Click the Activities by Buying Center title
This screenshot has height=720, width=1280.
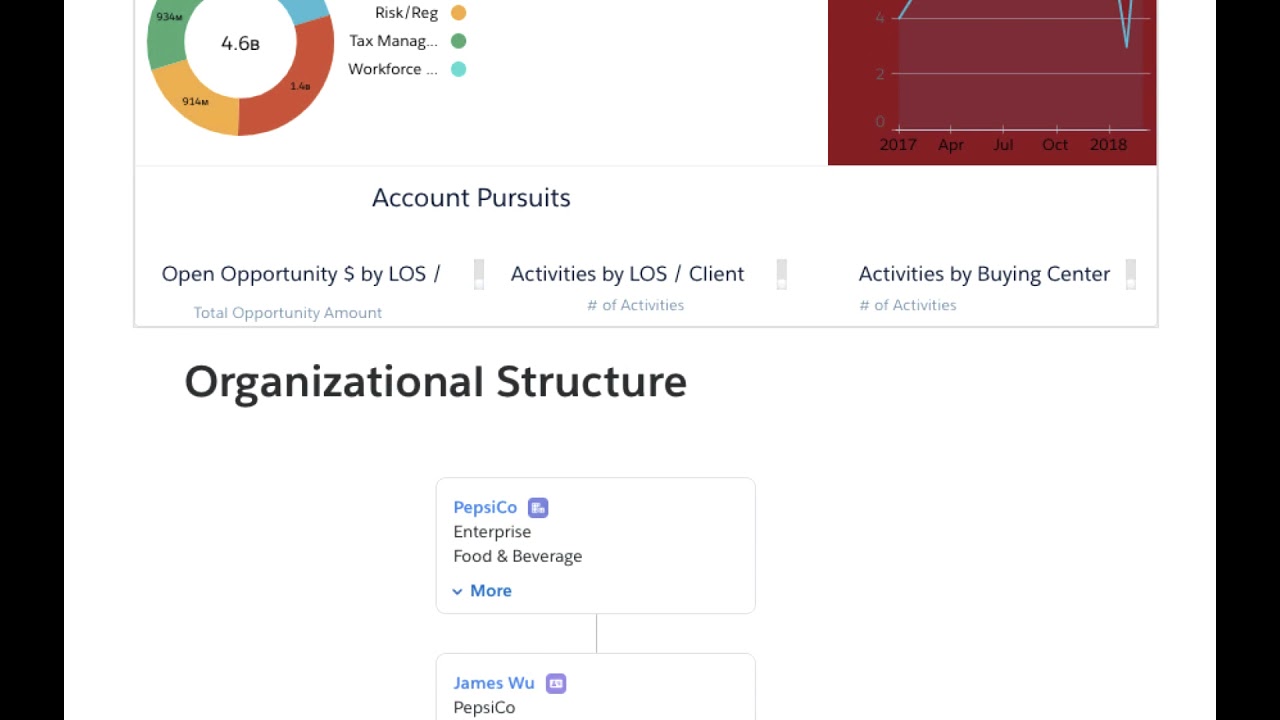[x=984, y=274]
